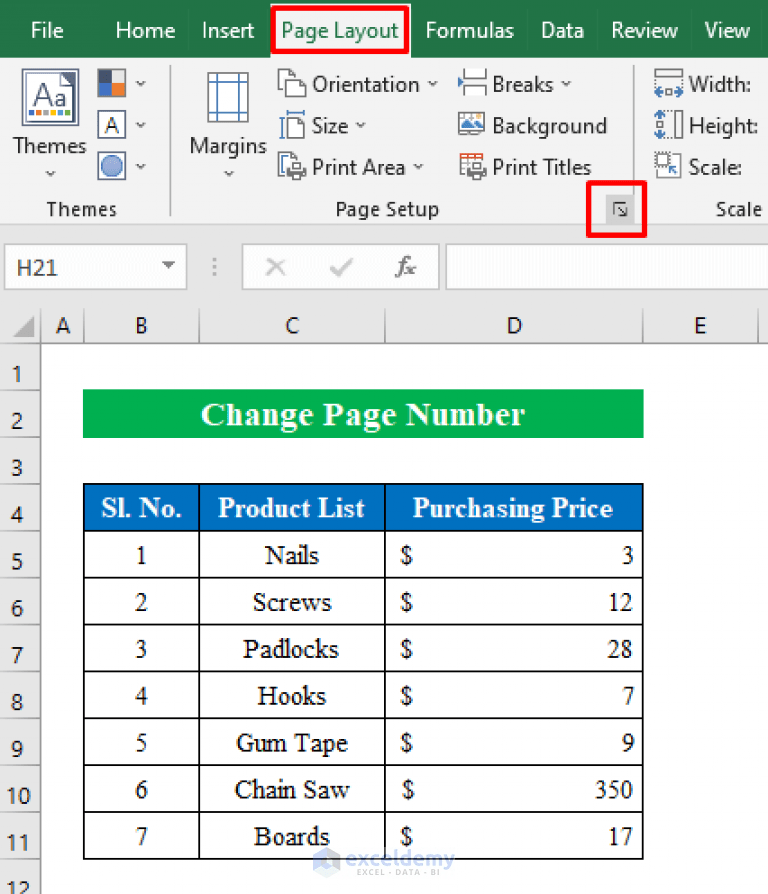The height and width of the screenshot is (894, 768).
Task: Expand the theme Fonts dropdown arrow
Action: point(141,125)
